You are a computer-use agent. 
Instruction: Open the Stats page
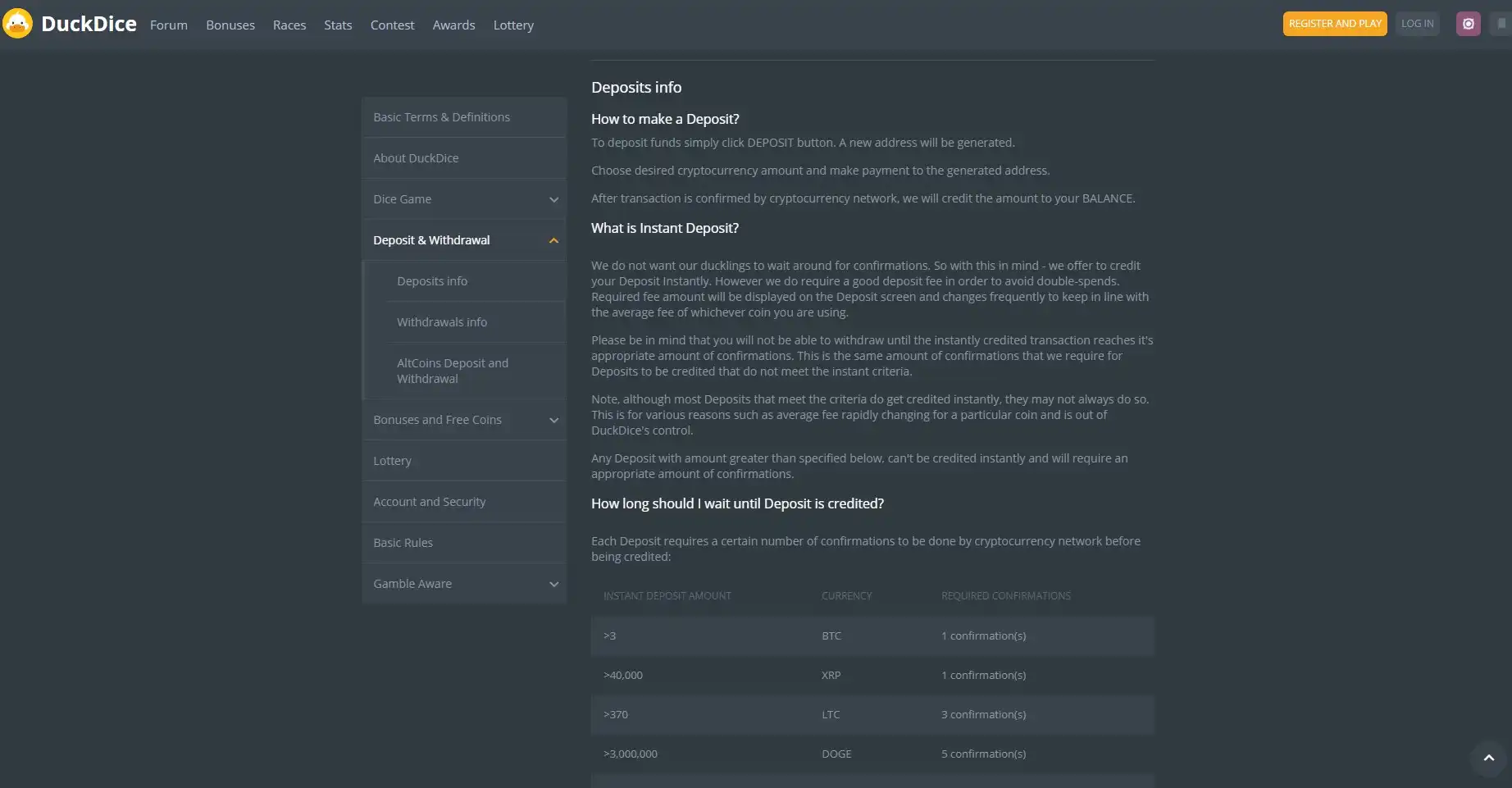pyautogui.click(x=338, y=25)
